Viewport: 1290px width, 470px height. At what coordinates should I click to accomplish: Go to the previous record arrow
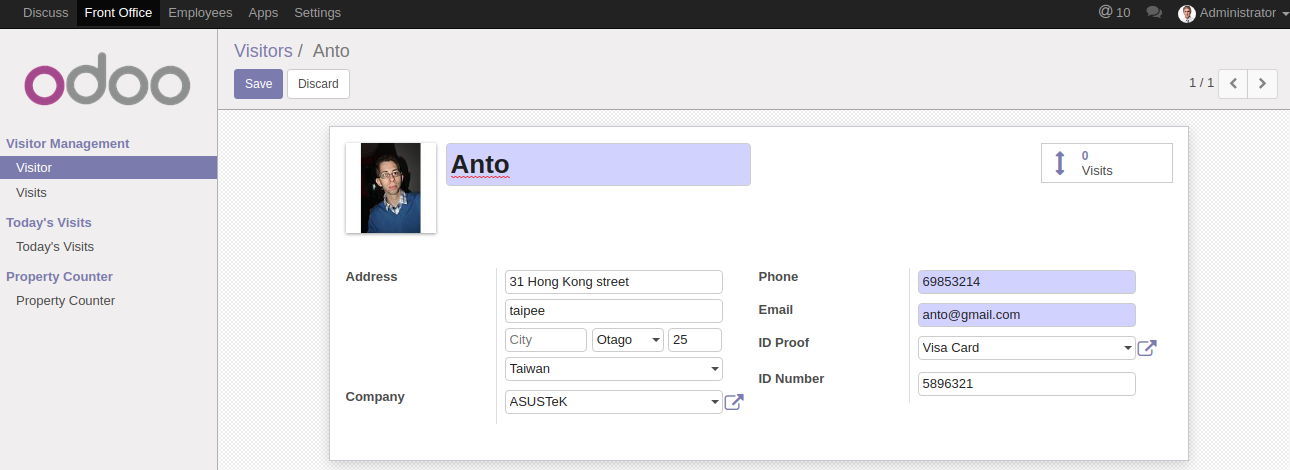(1233, 83)
